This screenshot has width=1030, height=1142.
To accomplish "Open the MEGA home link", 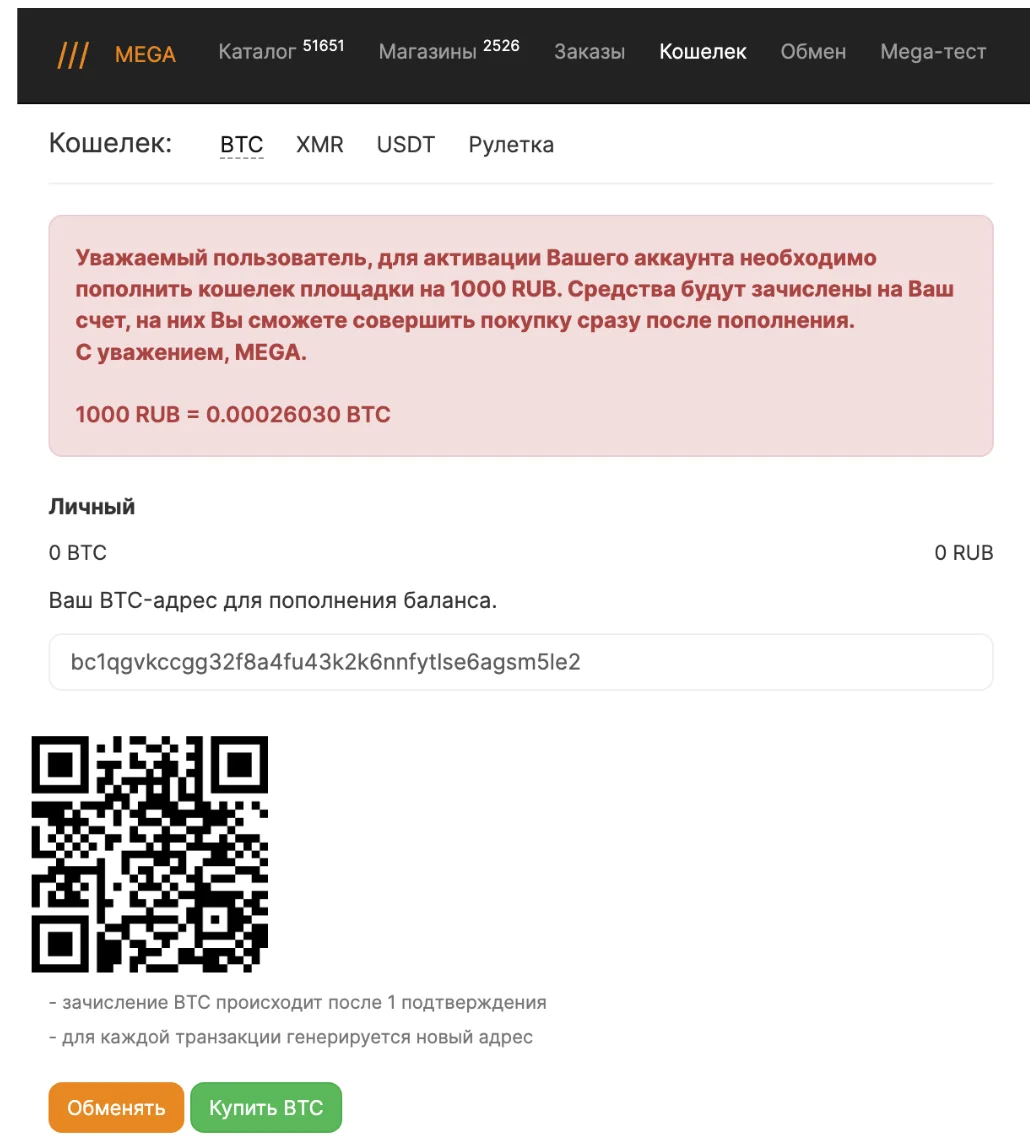I will click(145, 55).
